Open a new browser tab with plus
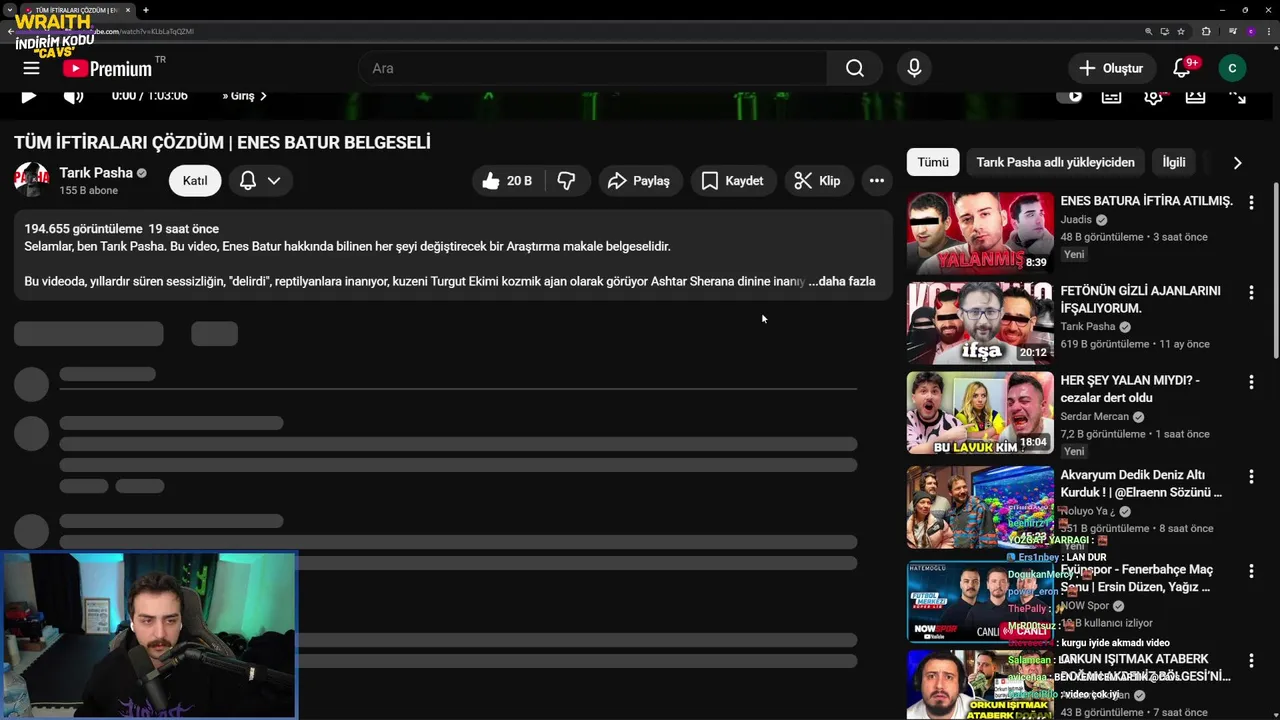Screen dimensions: 1280x720 (146, 10)
